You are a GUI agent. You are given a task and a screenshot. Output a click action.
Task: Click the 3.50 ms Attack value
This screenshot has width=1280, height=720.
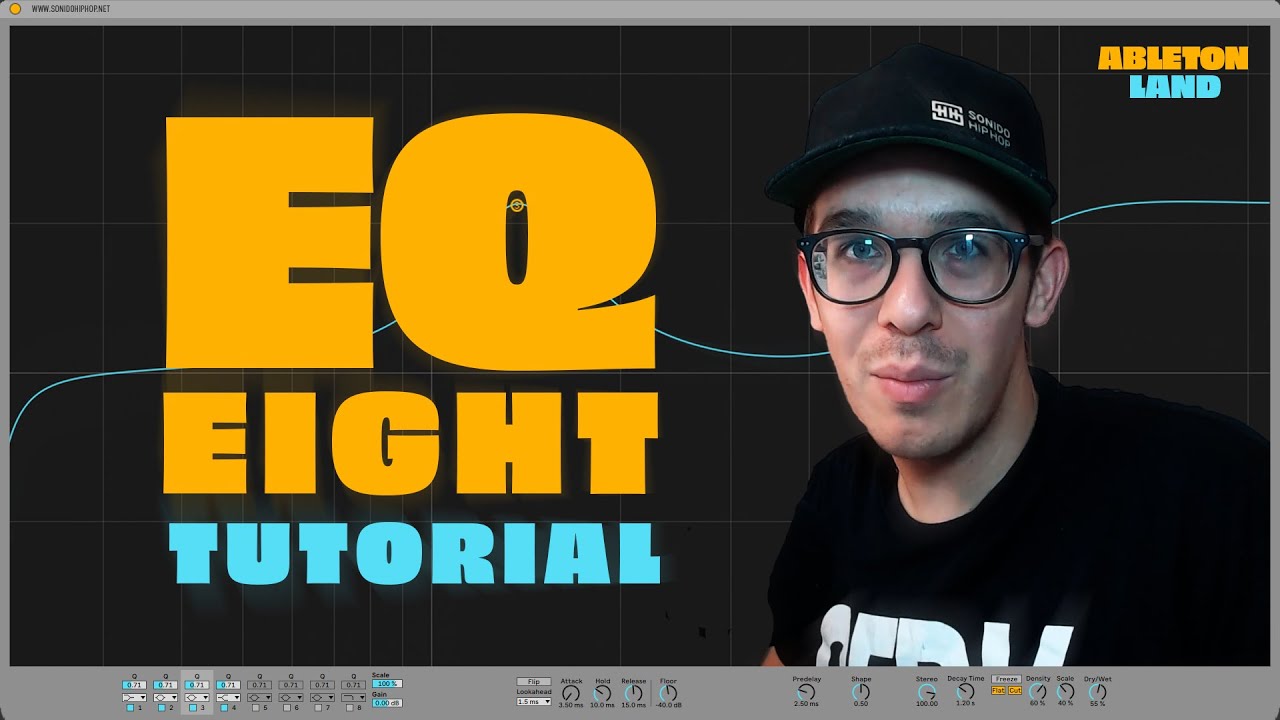pyautogui.click(x=571, y=705)
